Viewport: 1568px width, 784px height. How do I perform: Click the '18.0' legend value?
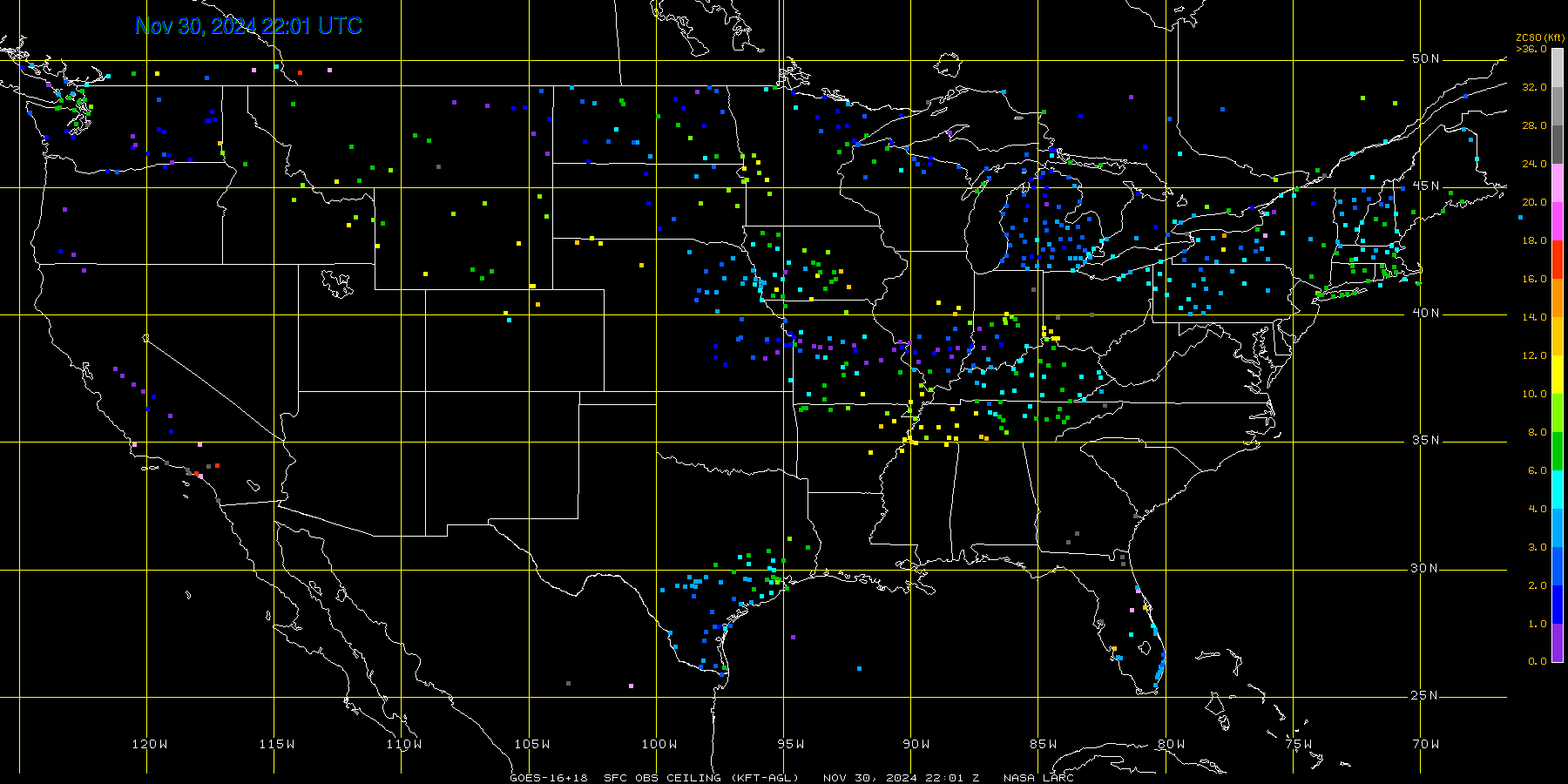pos(1534,240)
